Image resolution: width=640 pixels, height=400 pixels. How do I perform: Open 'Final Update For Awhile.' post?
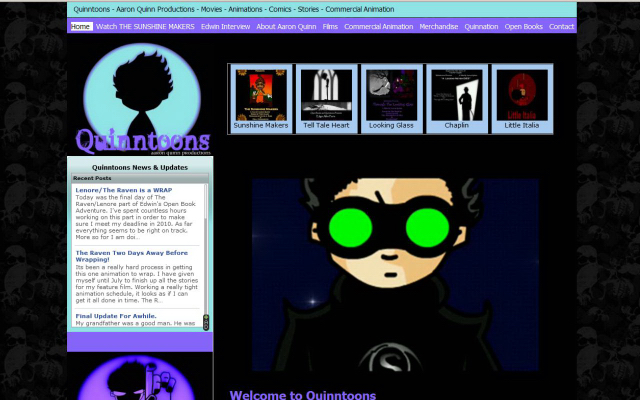tap(116, 316)
